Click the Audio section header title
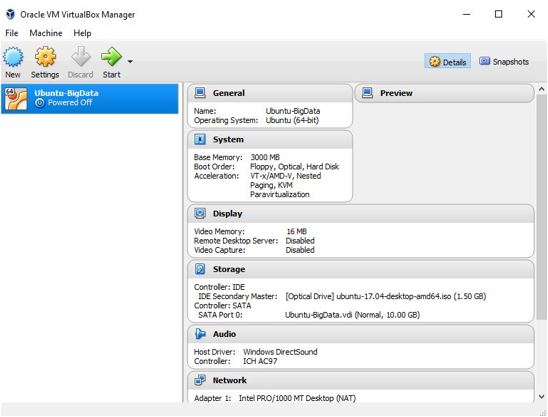This screenshot has width=548, height=417. [224, 334]
